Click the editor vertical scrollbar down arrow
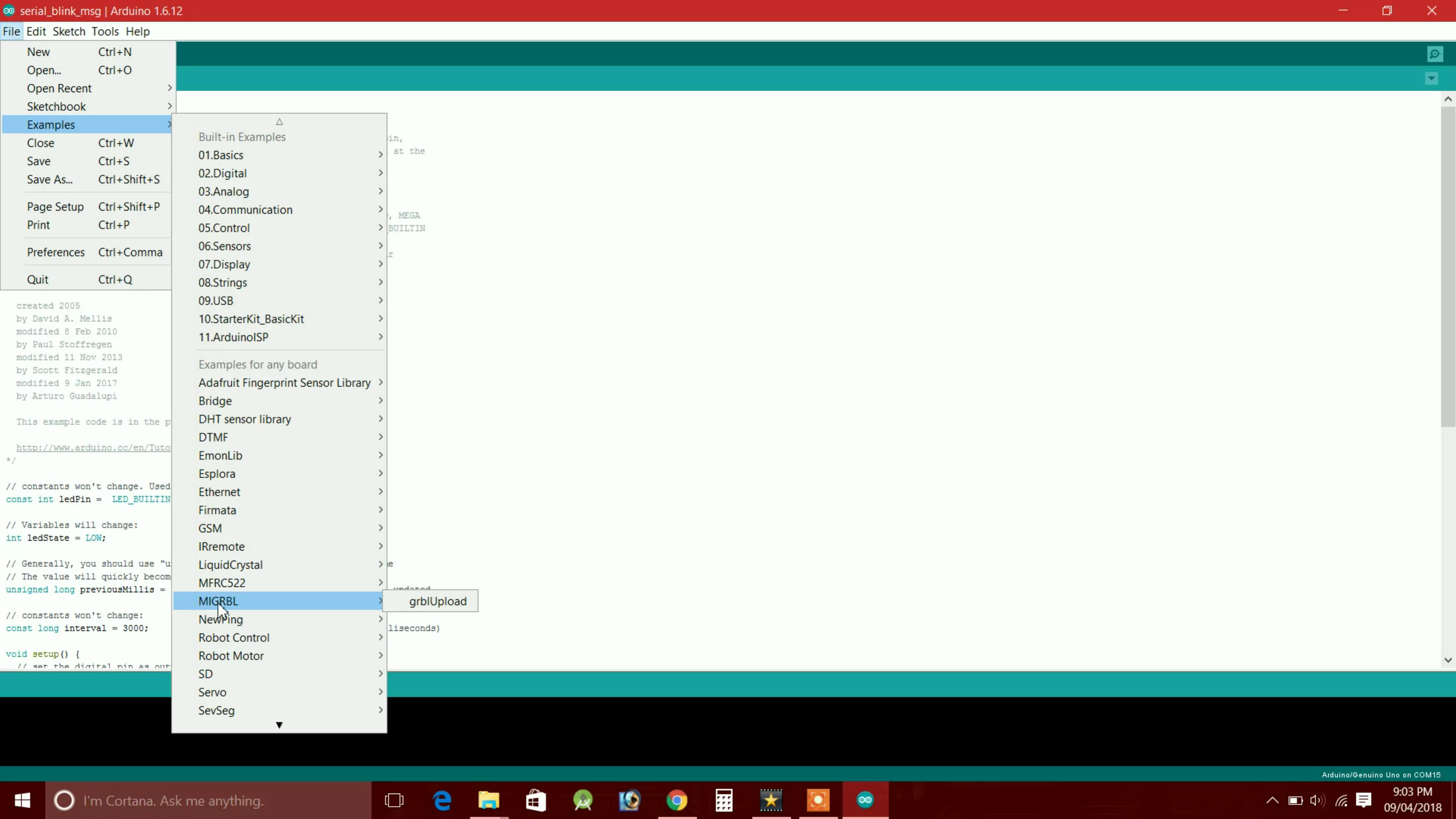This screenshot has height=819, width=1456. coord(1448,660)
